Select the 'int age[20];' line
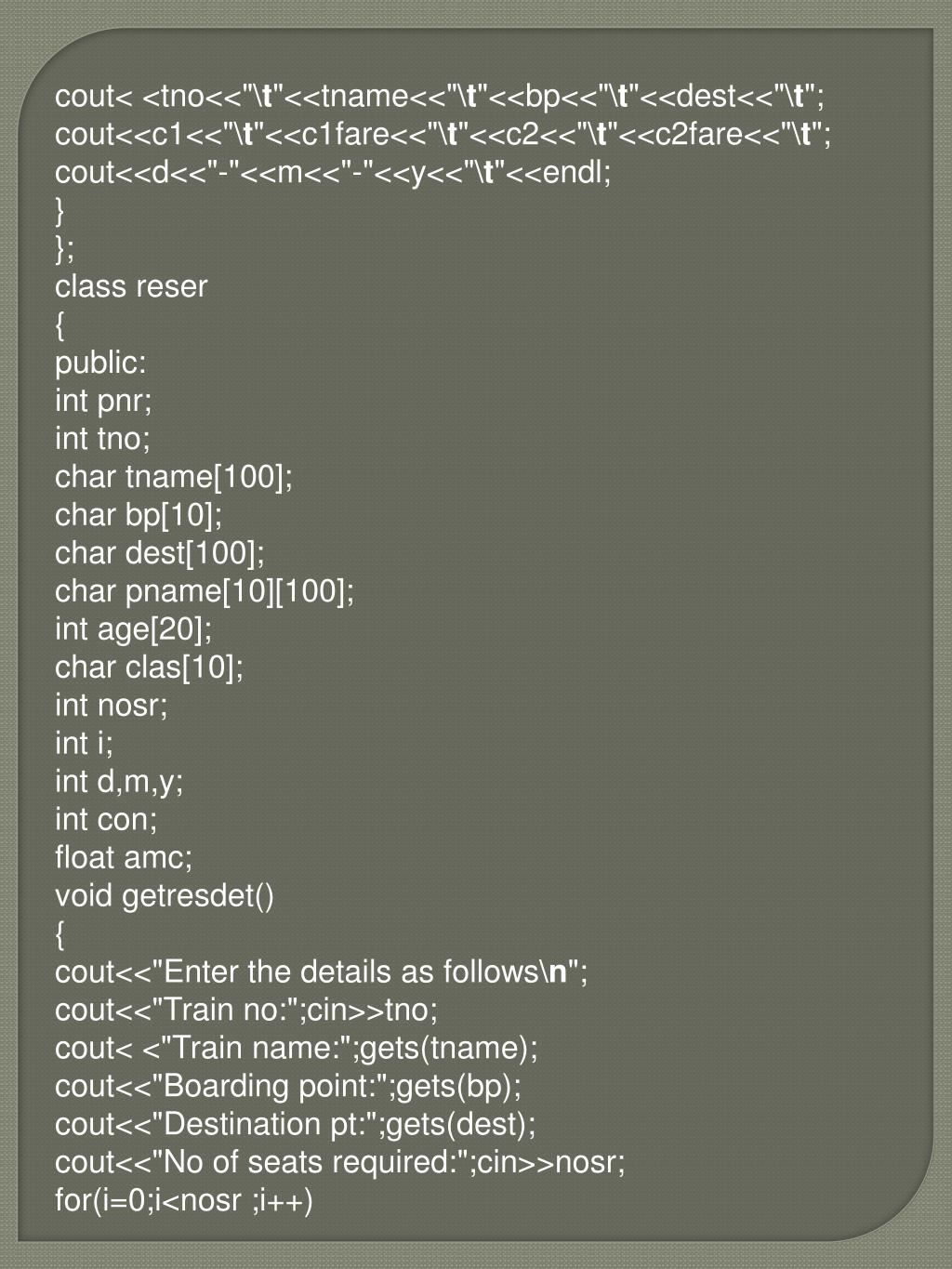952x1269 pixels. point(134,629)
